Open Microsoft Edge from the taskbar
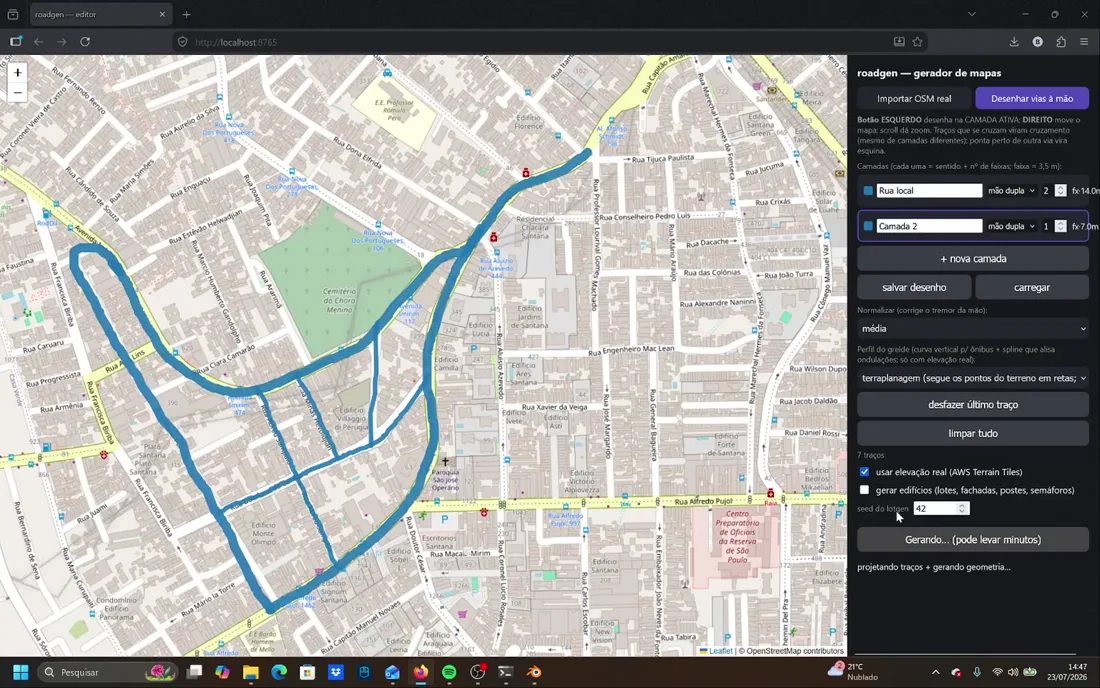 pos(279,672)
